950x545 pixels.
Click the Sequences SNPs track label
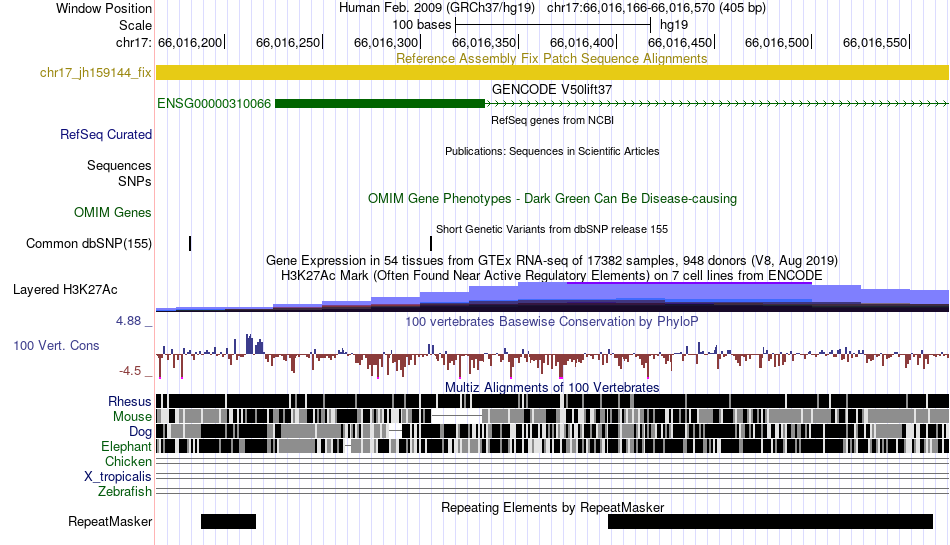[119, 173]
